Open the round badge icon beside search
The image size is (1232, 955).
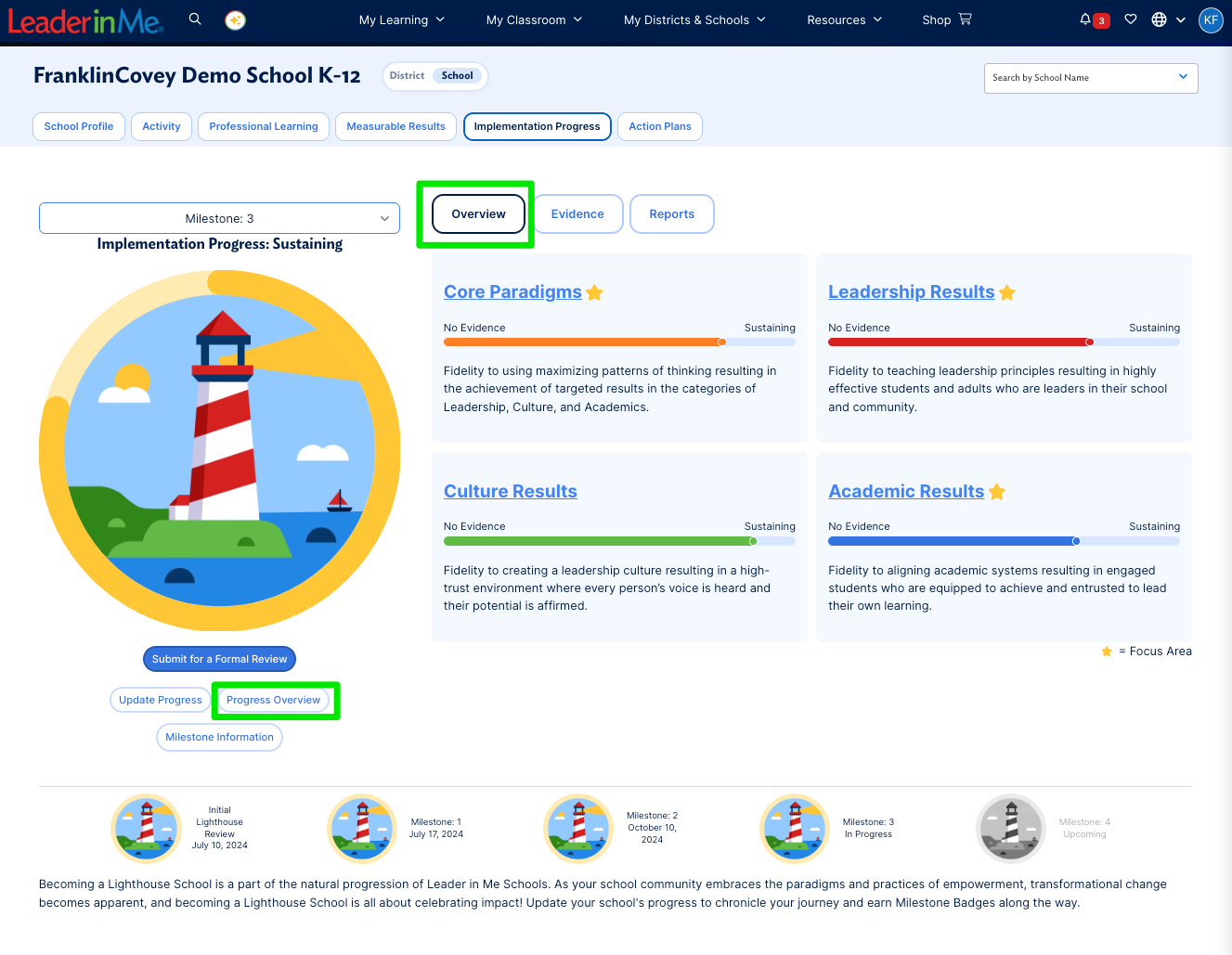[236, 19]
